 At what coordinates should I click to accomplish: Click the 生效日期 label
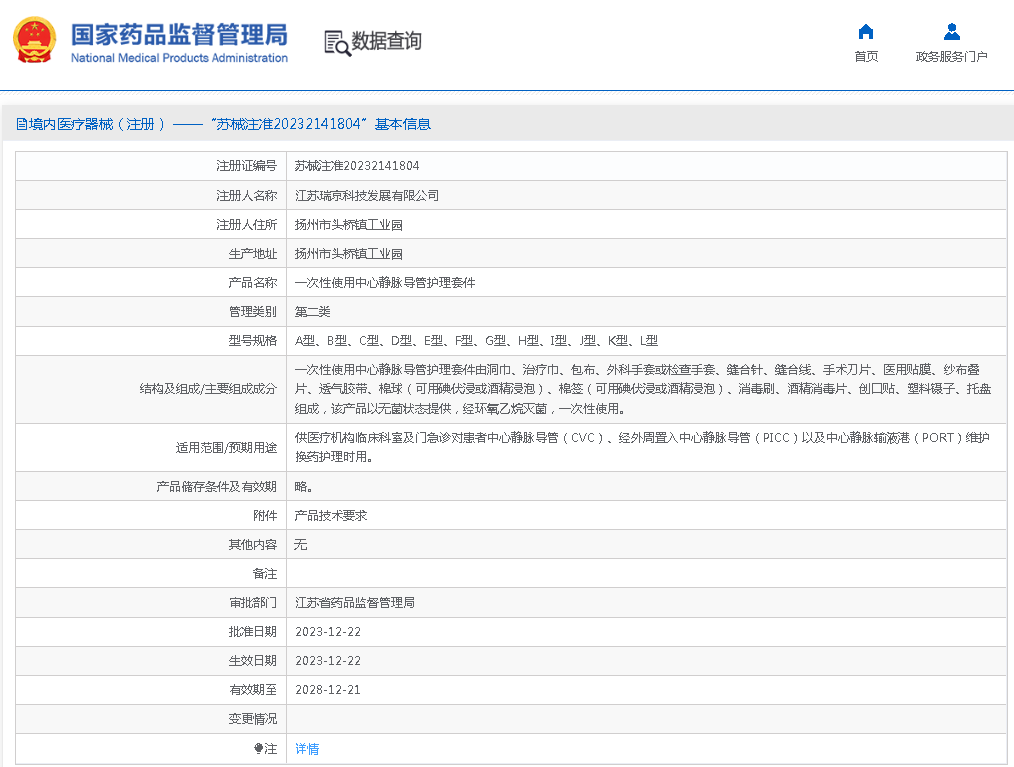253,661
